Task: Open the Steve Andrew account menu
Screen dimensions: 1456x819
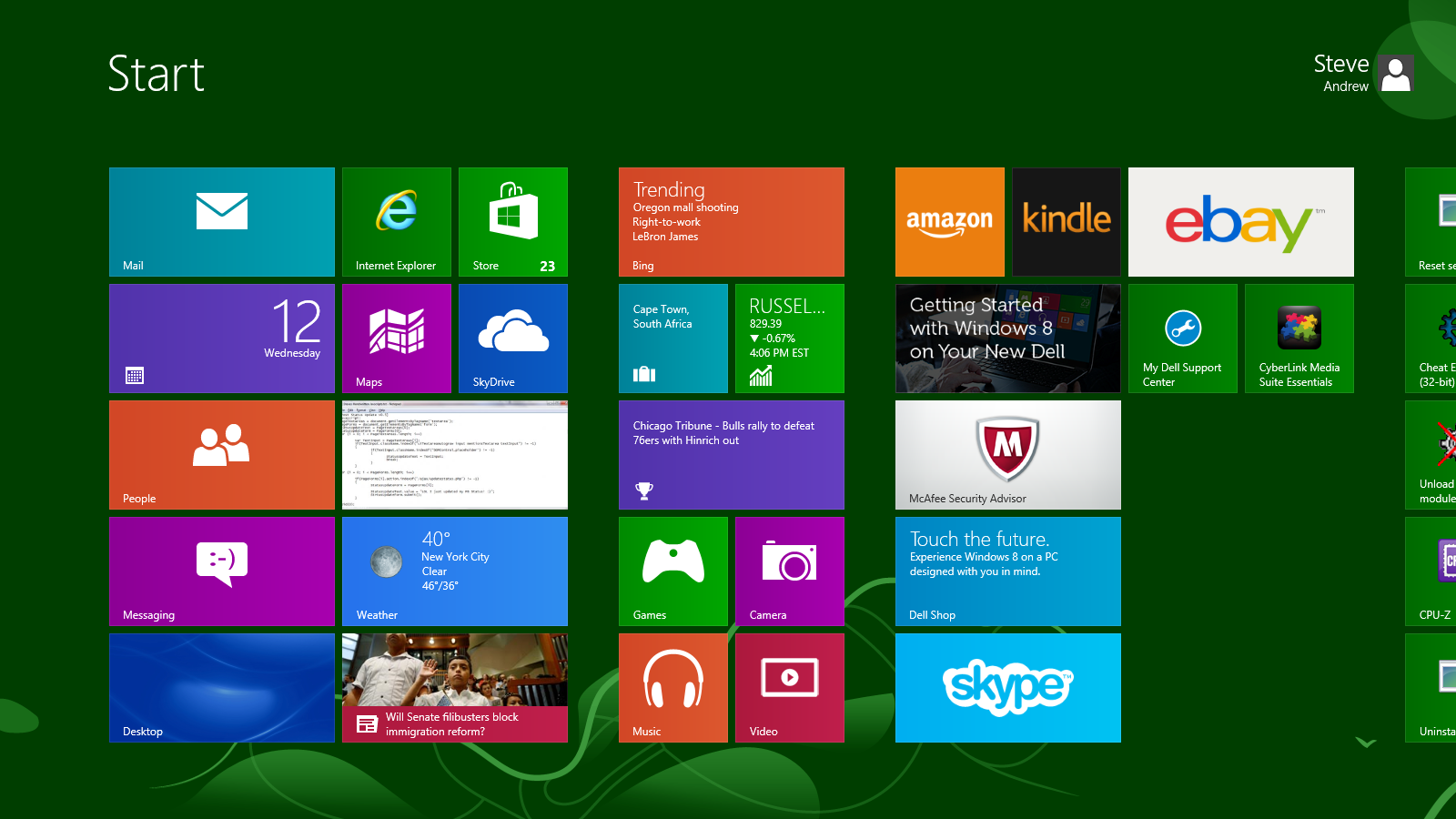Action: point(1362,74)
